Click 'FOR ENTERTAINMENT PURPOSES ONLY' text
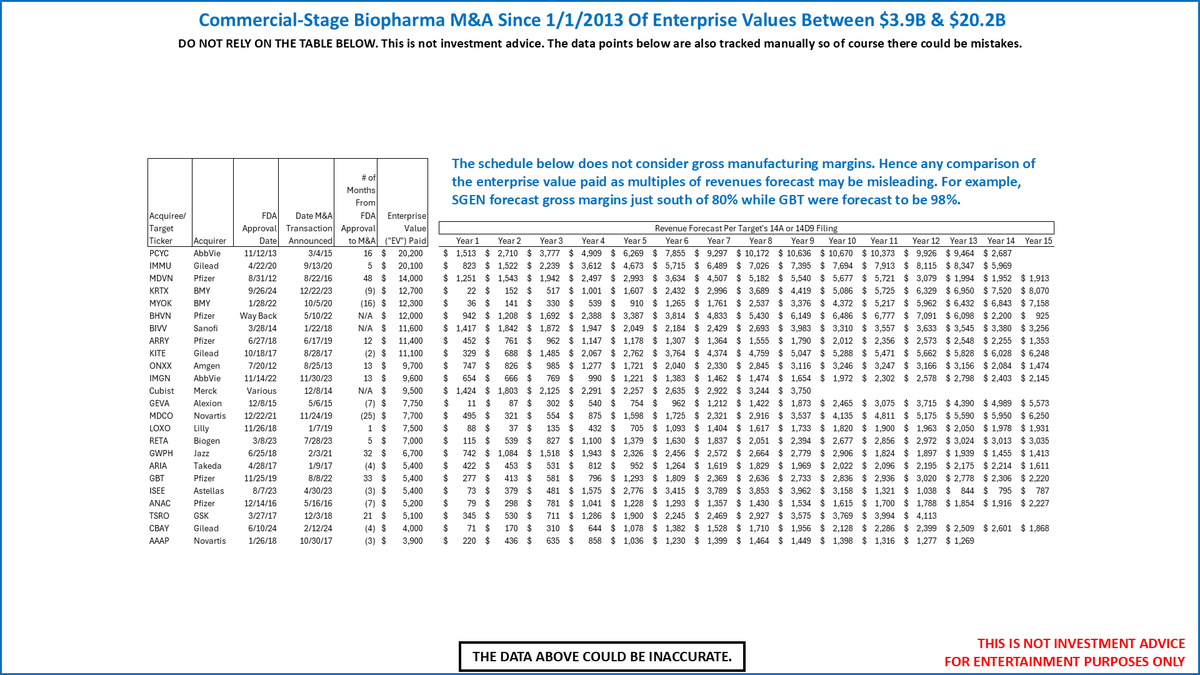This screenshot has width=1200, height=675. click(1065, 661)
